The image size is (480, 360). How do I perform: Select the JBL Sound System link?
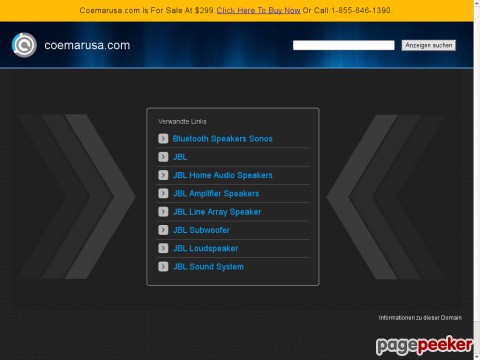[208, 267]
